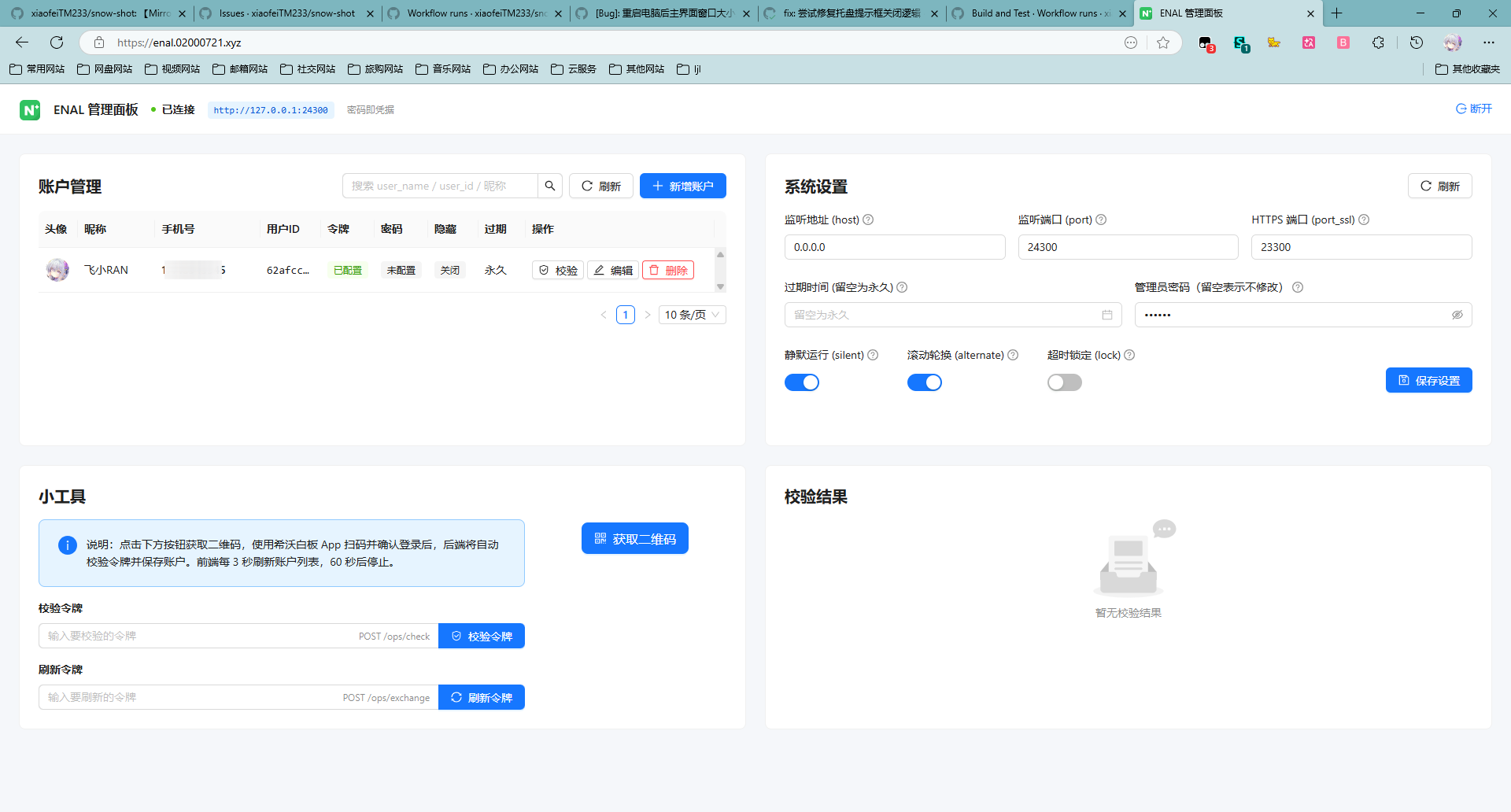This screenshot has width=1511, height=812.
Task: Click the browser page refresh icon
Action: tap(57, 42)
